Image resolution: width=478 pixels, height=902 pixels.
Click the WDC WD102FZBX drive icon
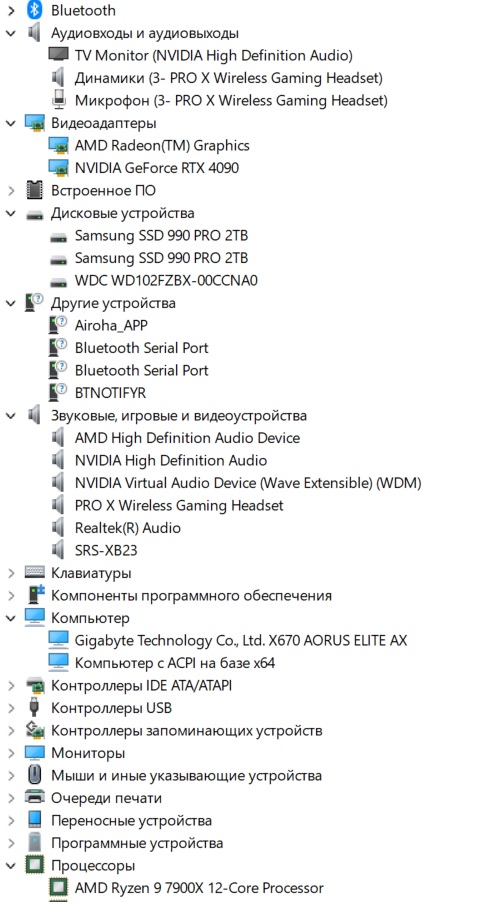[58, 281]
